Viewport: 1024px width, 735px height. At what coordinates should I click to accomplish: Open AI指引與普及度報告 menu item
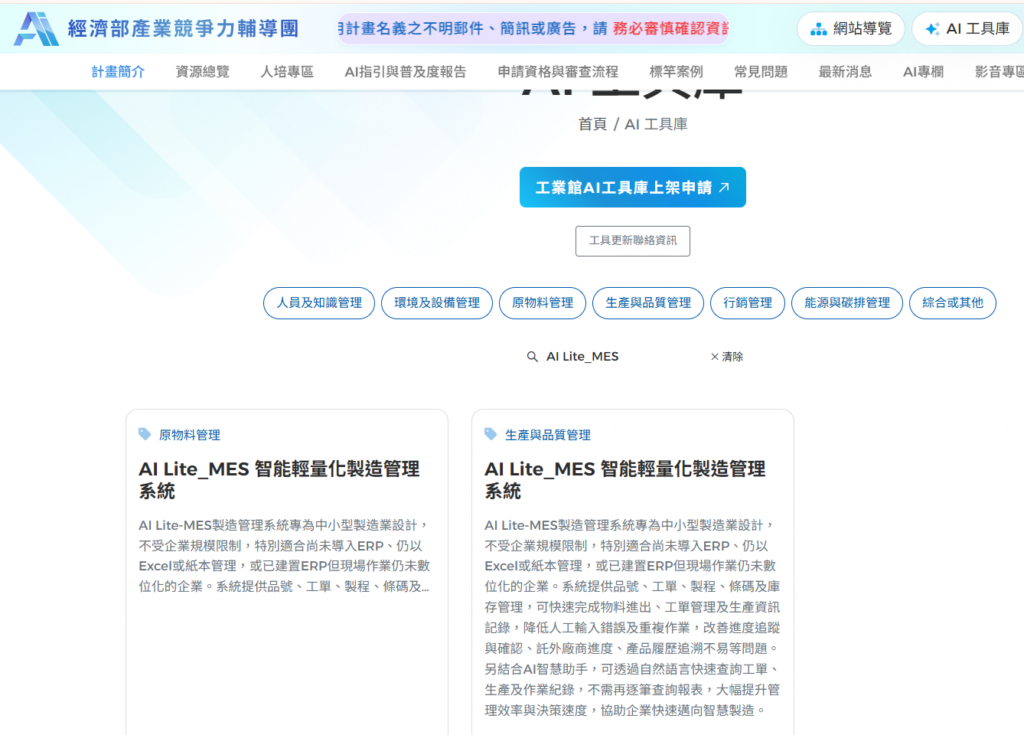406,72
